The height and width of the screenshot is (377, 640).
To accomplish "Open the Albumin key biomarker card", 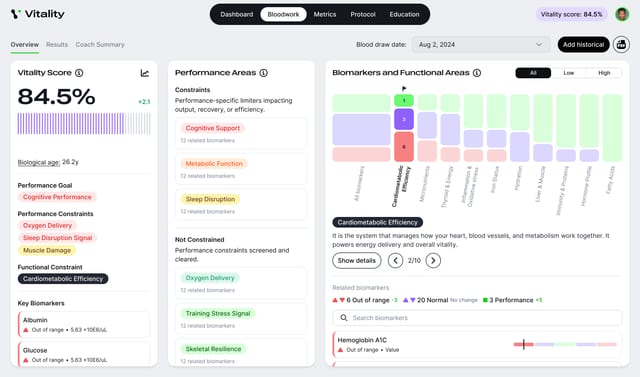I will click(84, 324).
